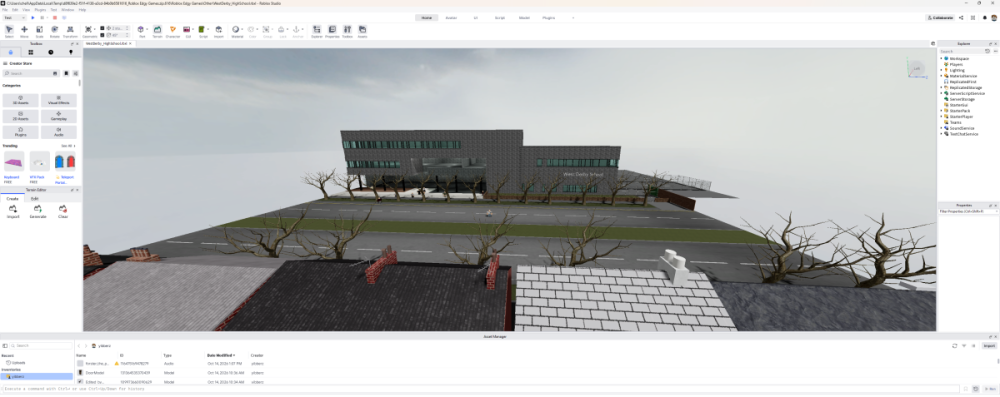Select ServerStorage in the Explorer tree

961,99
